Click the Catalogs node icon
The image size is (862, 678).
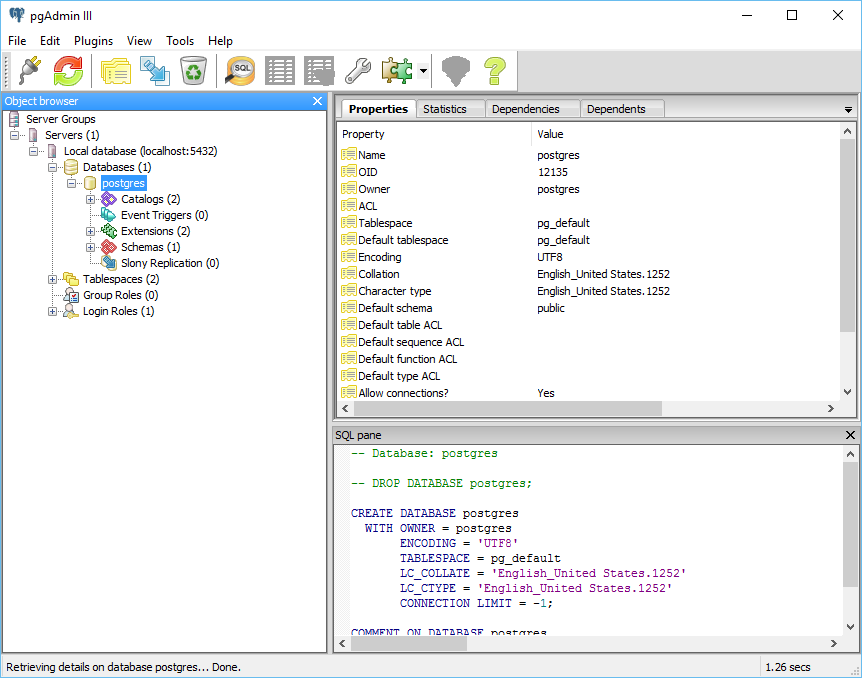109,199
